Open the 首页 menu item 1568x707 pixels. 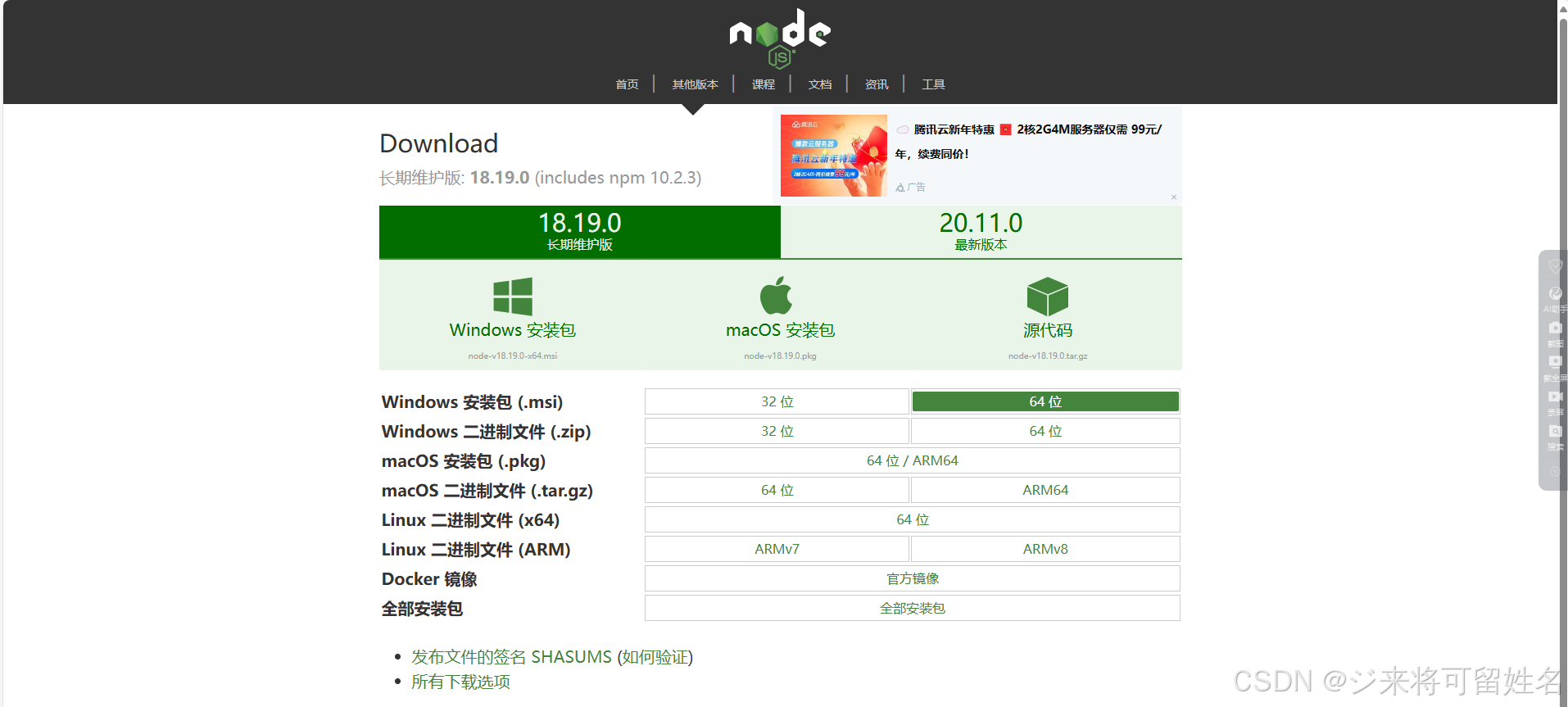(627, 84)
